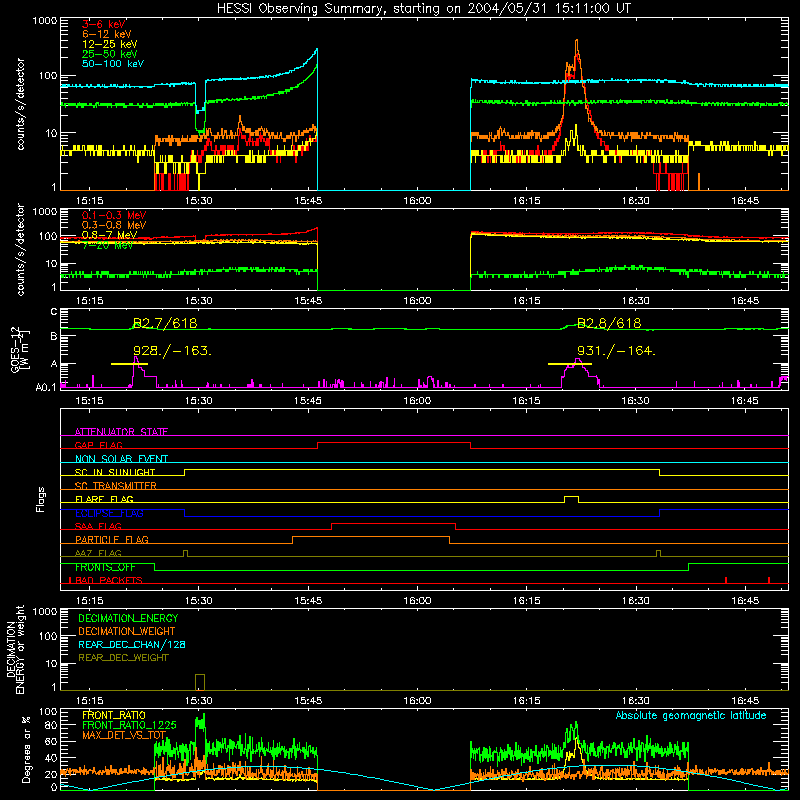The height and width of the screenshot is (800, 800).
Task: Click the B2.7/618 GOES flare annotation
Action: 165,323
